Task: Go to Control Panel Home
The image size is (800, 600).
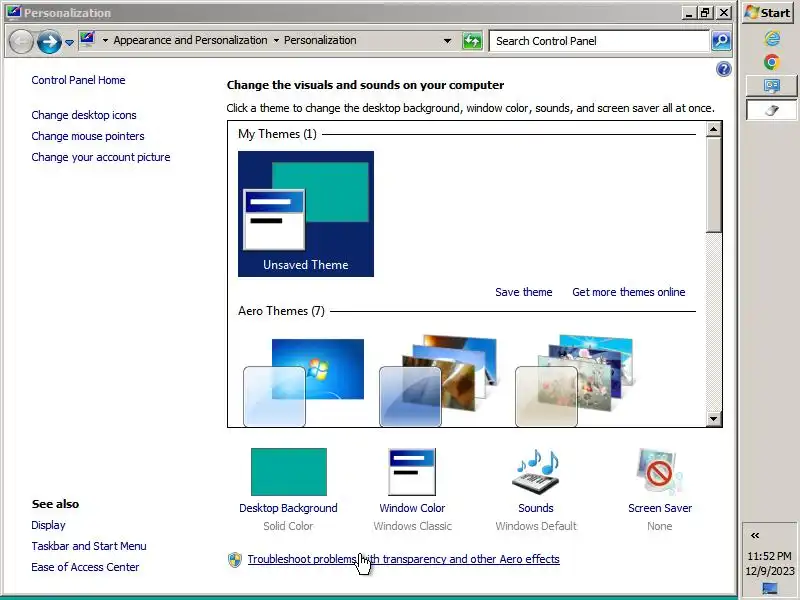Action: click(x=78, y=80)
